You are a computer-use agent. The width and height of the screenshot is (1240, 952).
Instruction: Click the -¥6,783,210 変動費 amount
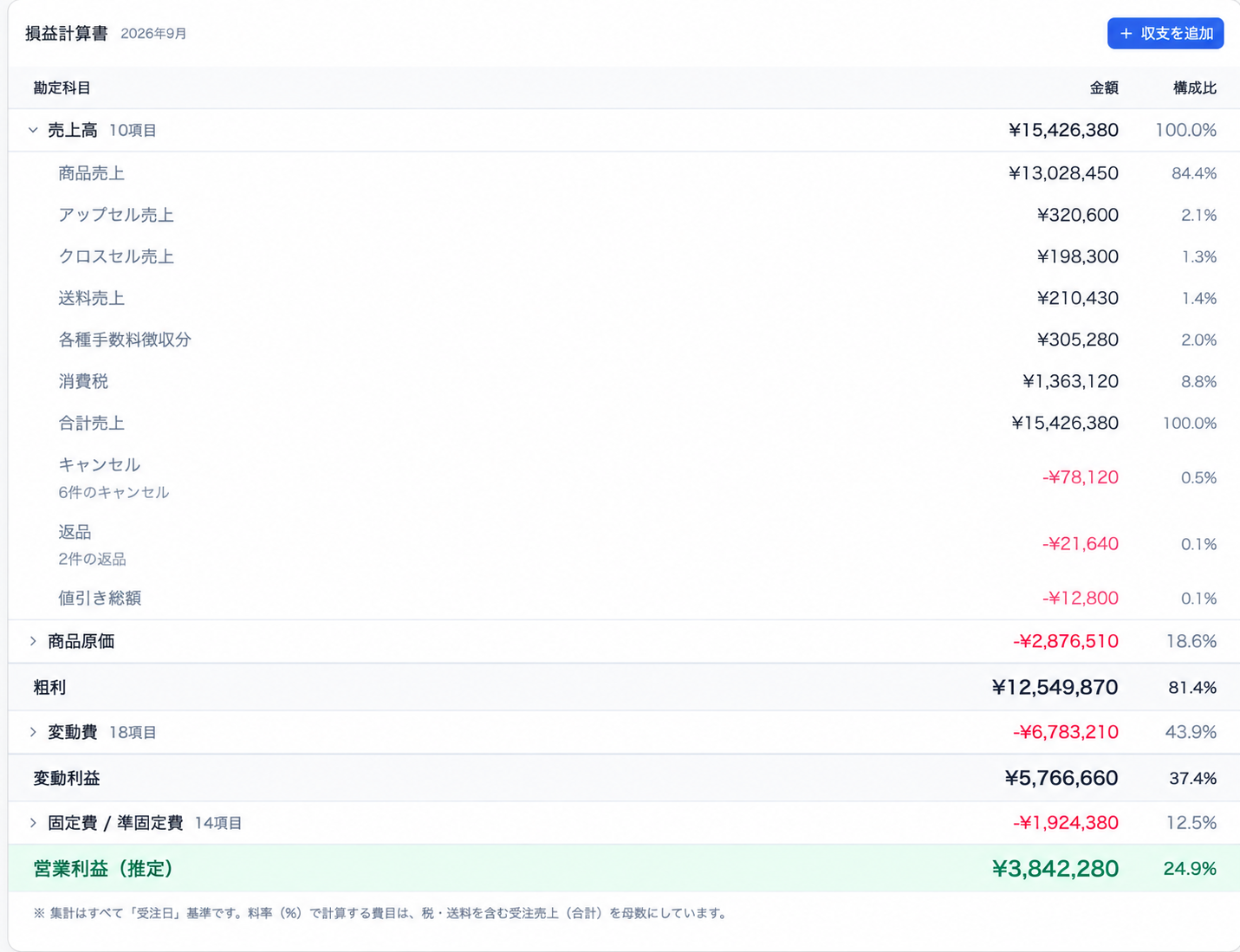(1066, 732)
